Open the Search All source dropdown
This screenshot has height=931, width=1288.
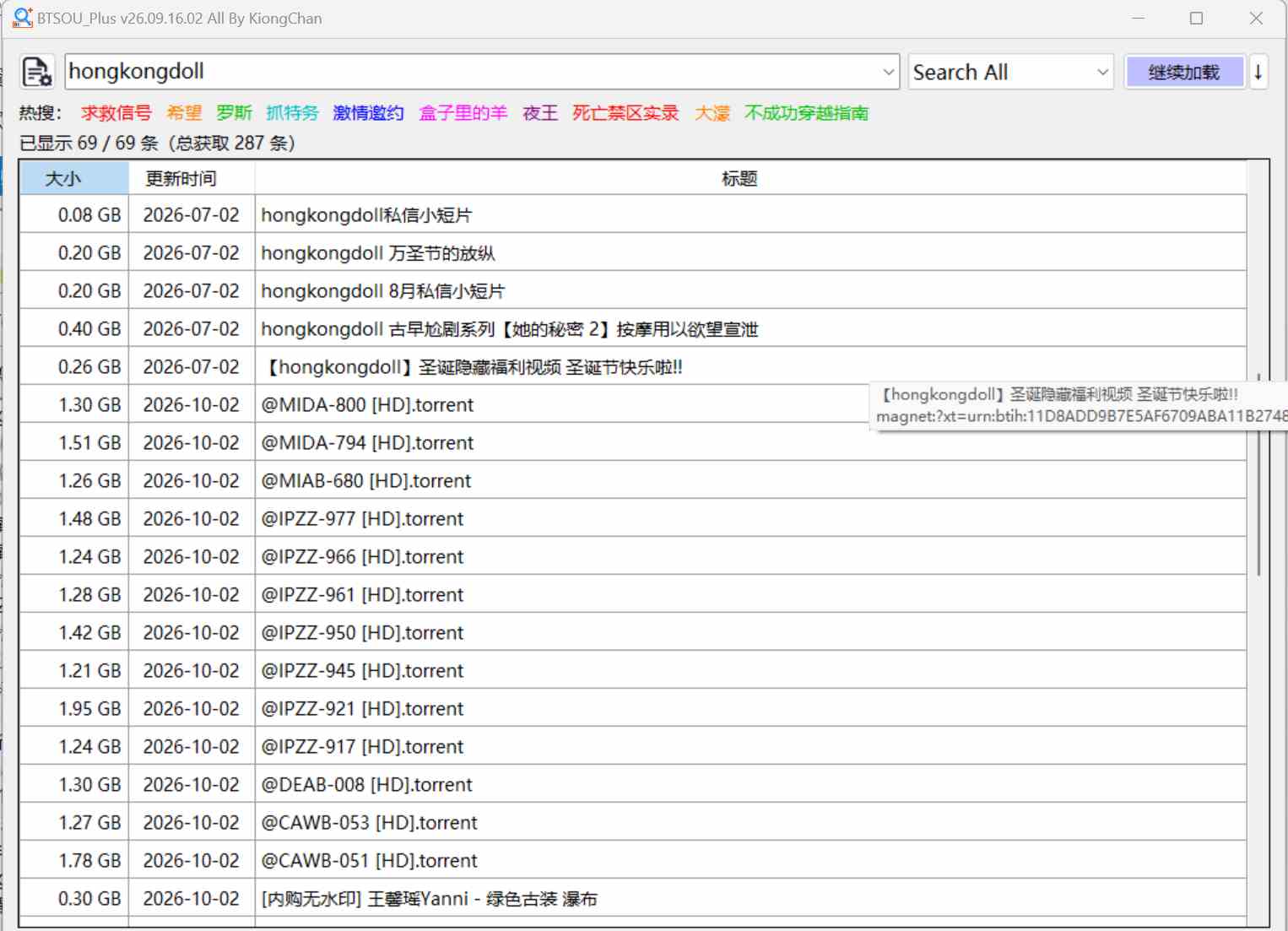pyautogui.click(x=1010, y=72)
